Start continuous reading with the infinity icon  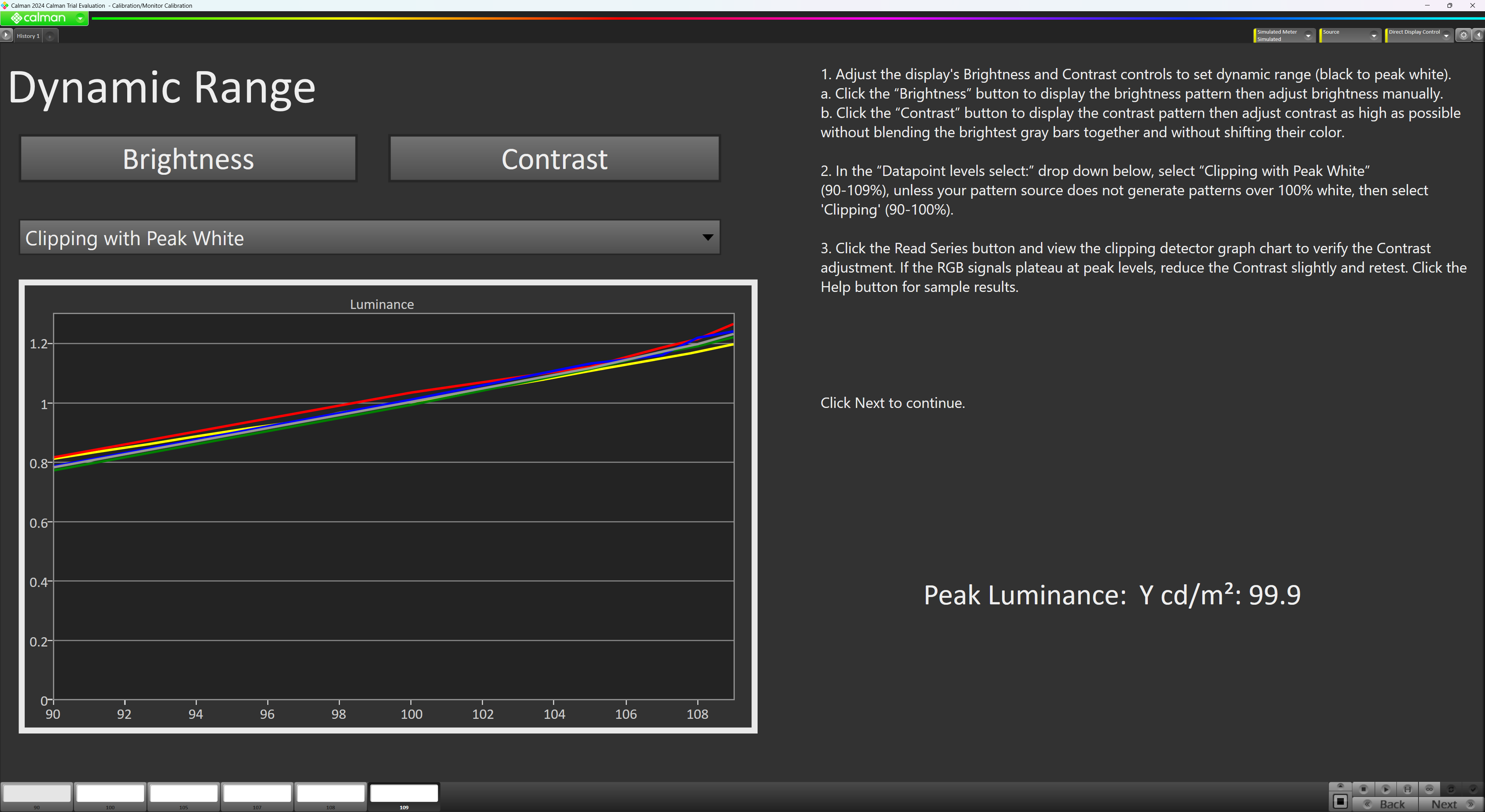(x=1429, y=789)
